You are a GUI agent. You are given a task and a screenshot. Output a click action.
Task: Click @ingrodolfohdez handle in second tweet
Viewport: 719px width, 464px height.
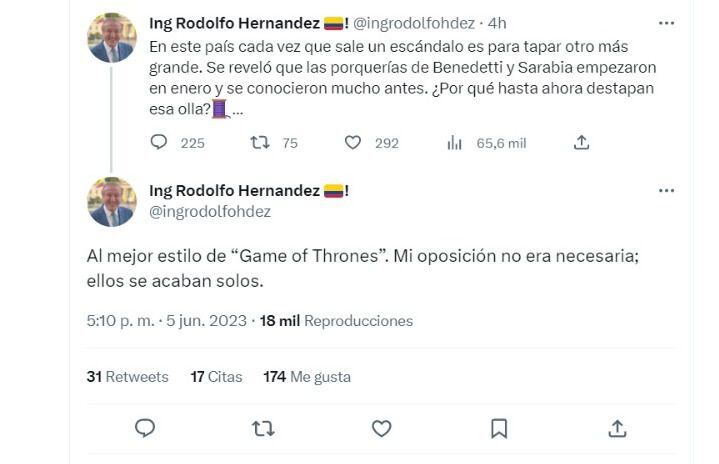[209, 212]
